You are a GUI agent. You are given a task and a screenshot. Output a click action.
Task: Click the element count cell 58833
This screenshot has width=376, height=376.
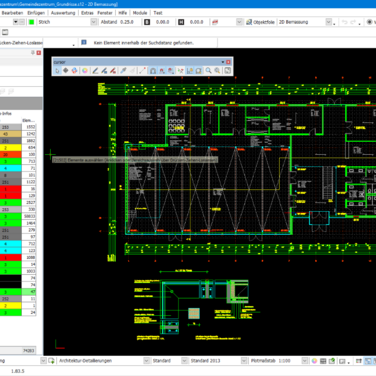click(x=29, y=216)
